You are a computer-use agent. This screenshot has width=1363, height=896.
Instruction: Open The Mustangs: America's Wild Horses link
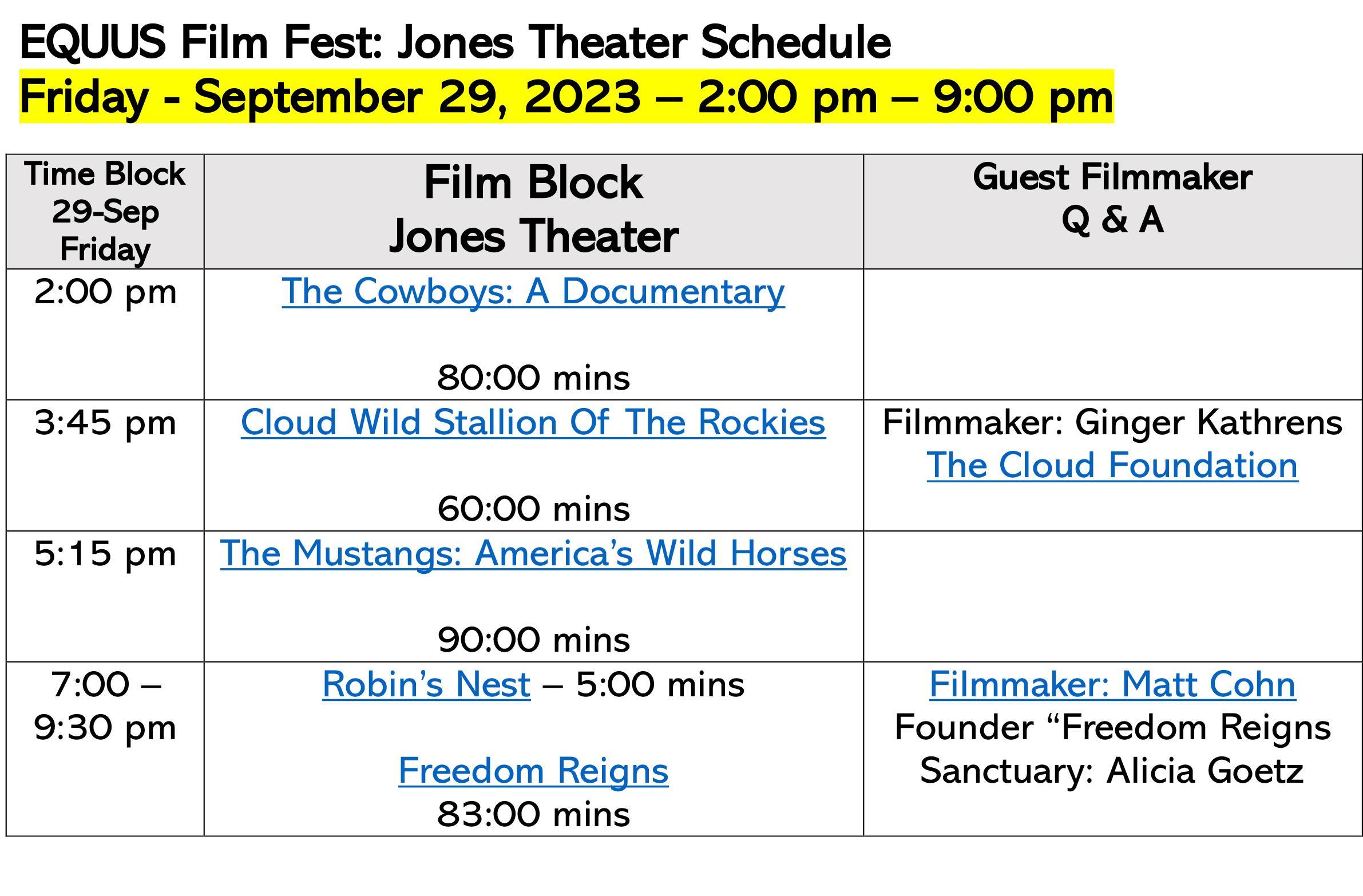tap(533, 554)
